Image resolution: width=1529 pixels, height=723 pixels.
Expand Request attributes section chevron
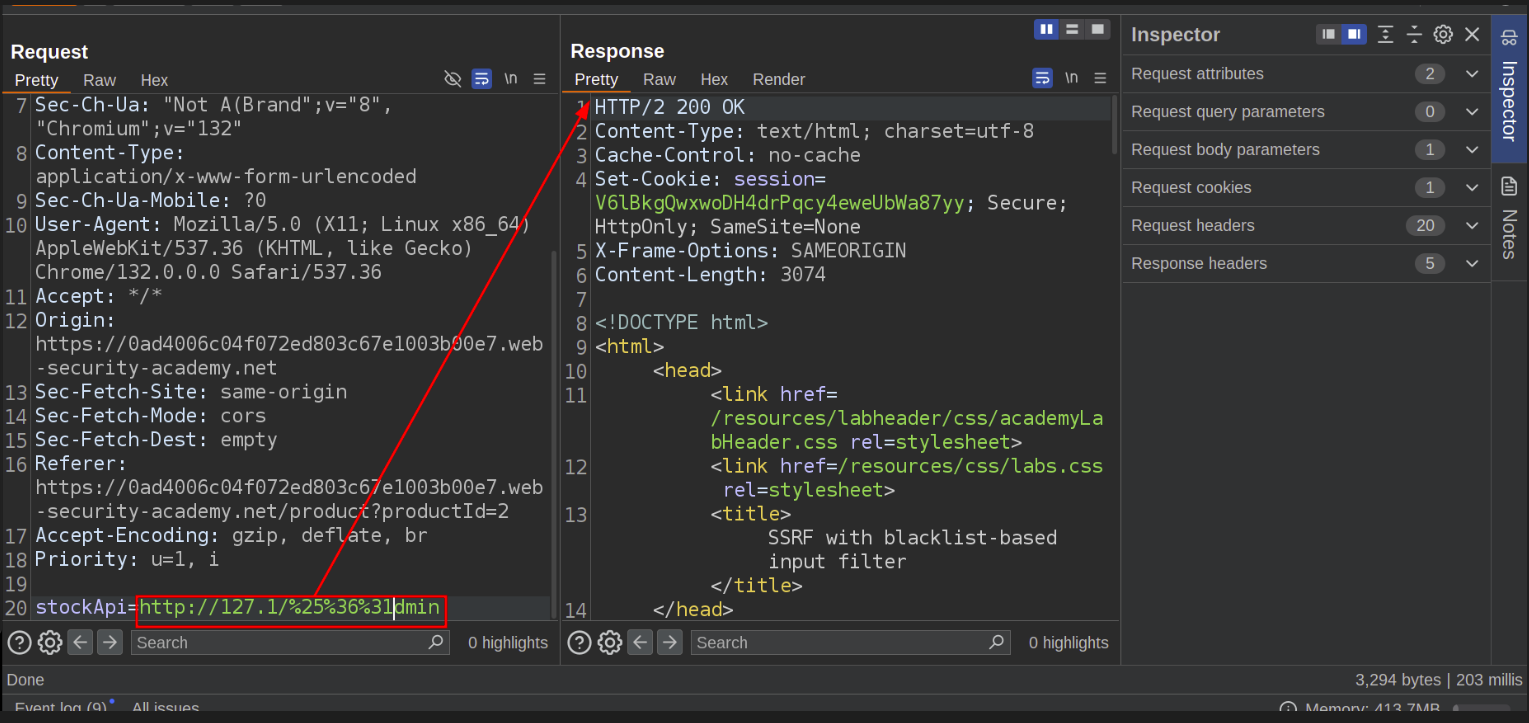(1472, 74)
